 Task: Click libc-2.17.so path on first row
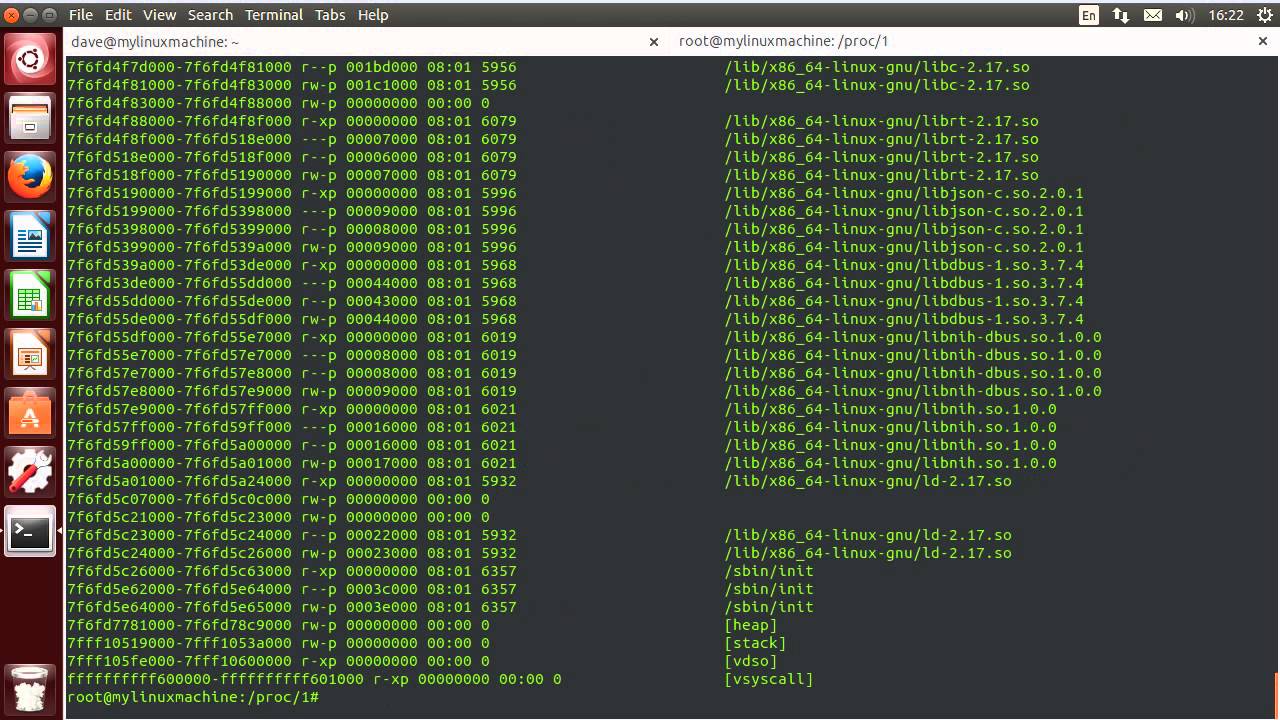(x=877, y=67)
